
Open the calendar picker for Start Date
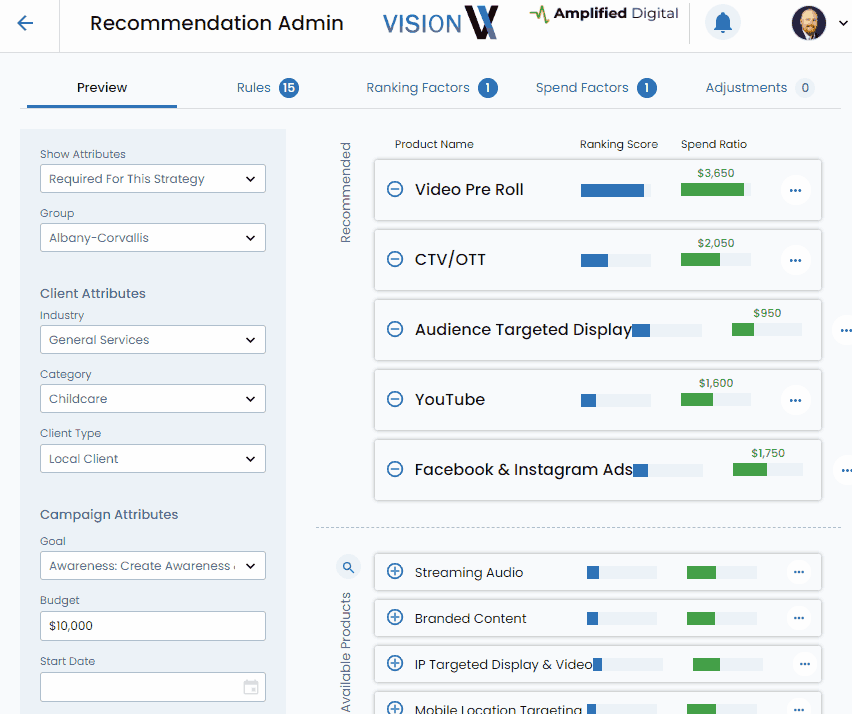[251, 687]
